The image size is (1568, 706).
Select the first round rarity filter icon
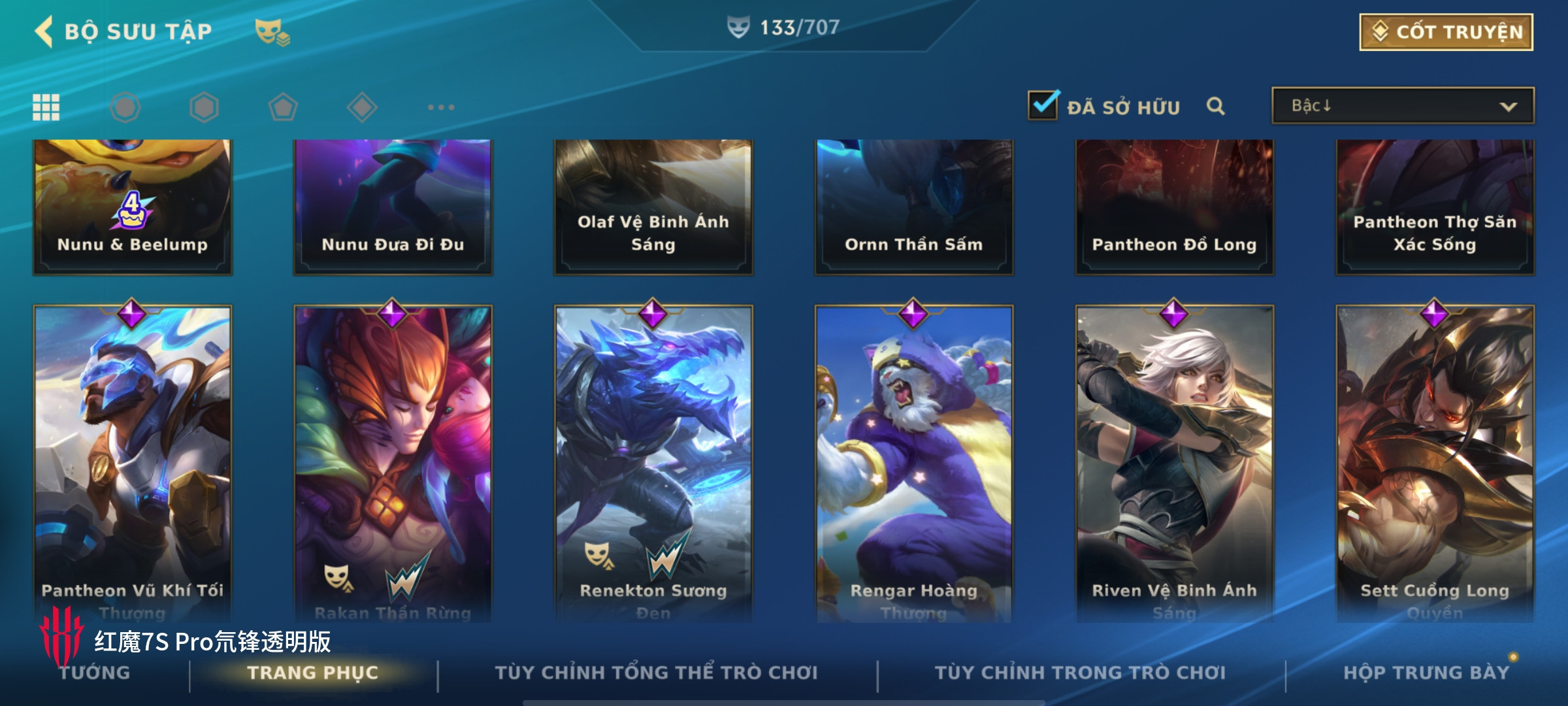pyautogui.click(x=125, y=107)
